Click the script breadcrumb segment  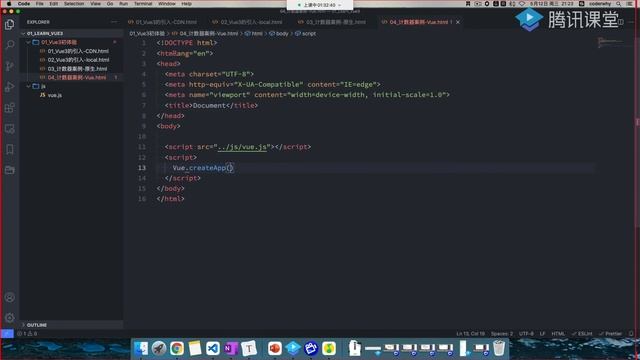(305, 33)
